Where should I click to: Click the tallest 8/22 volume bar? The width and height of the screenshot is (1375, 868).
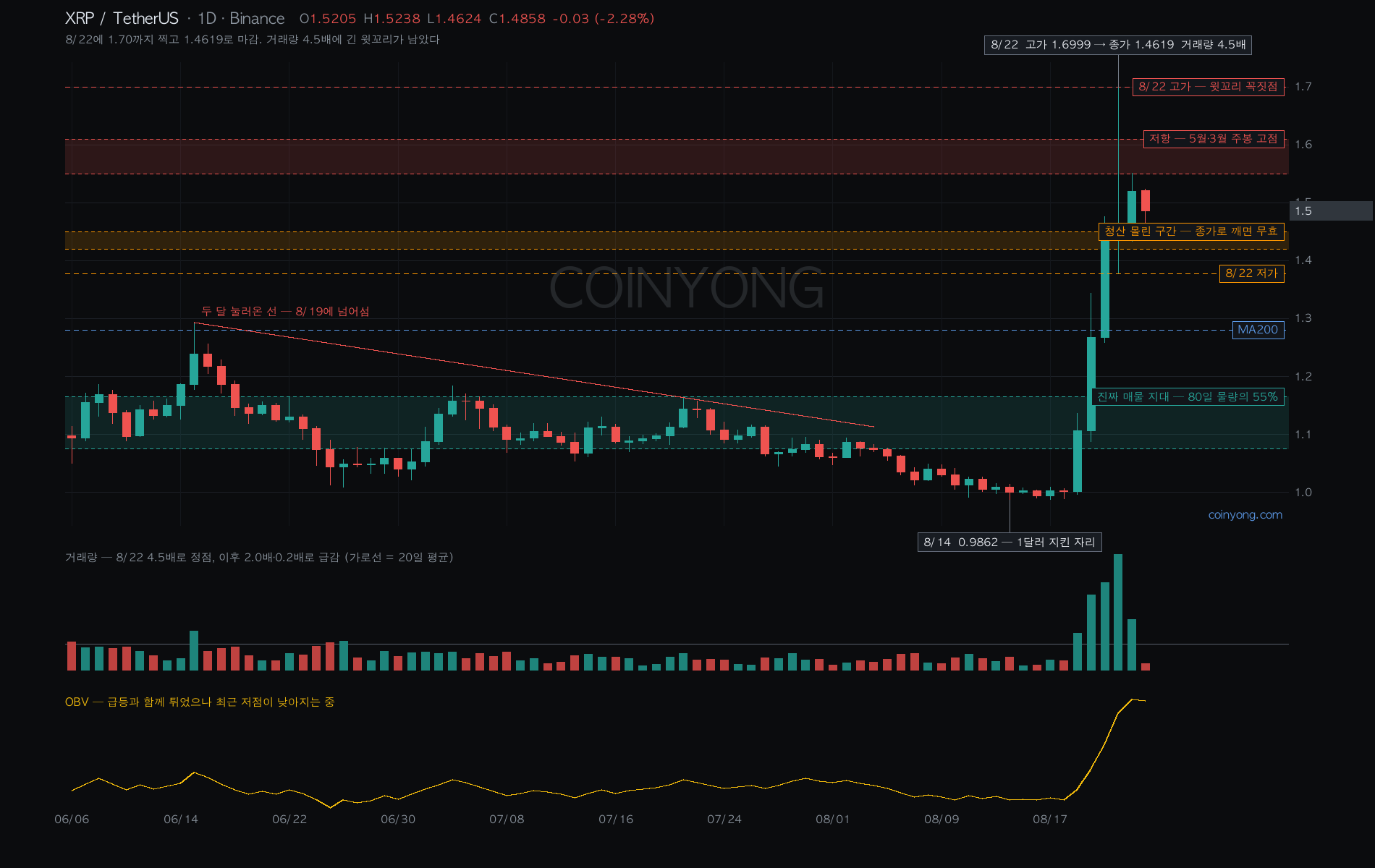pos(1118,612)
